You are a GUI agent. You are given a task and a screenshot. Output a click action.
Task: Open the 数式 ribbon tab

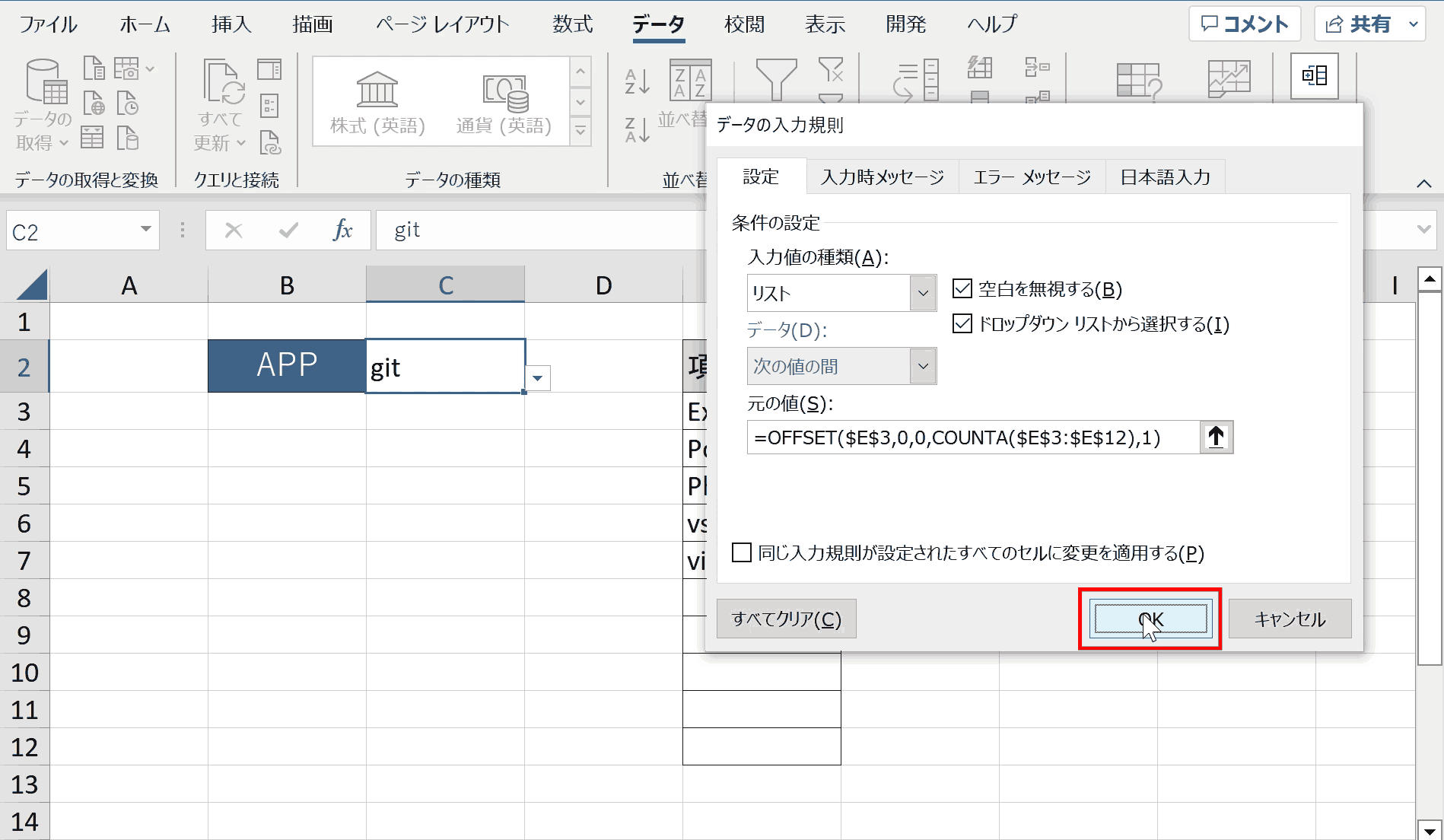(572, 24)
